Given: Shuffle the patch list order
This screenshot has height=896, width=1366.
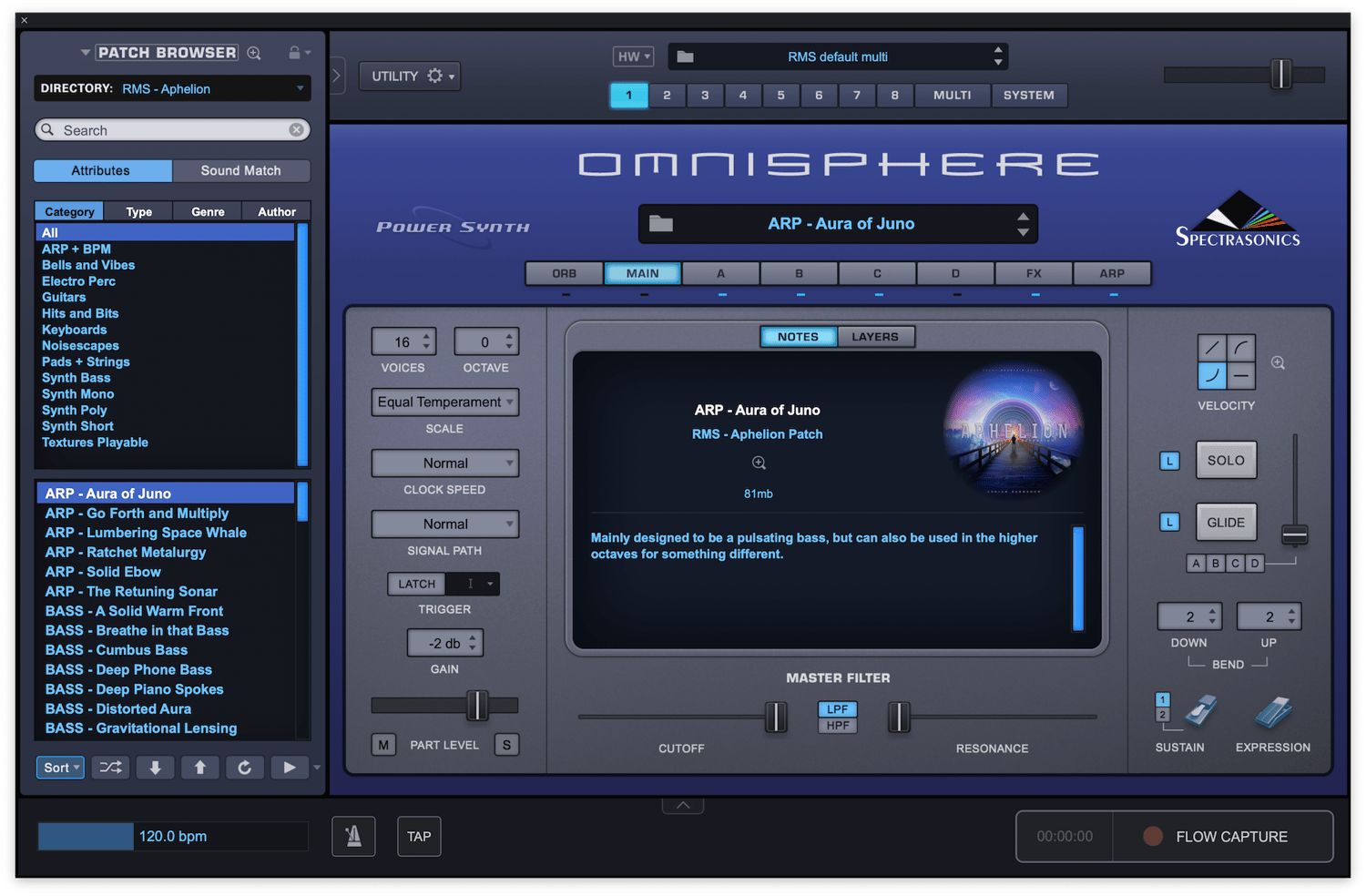Looking at the screenshot, I should tap(111, 768).
